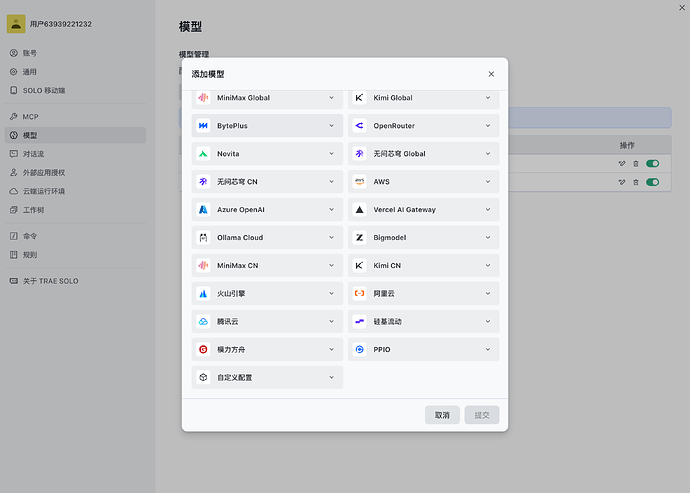
Task: Select the 腾讯云 label text
Action: pos(228,322)
